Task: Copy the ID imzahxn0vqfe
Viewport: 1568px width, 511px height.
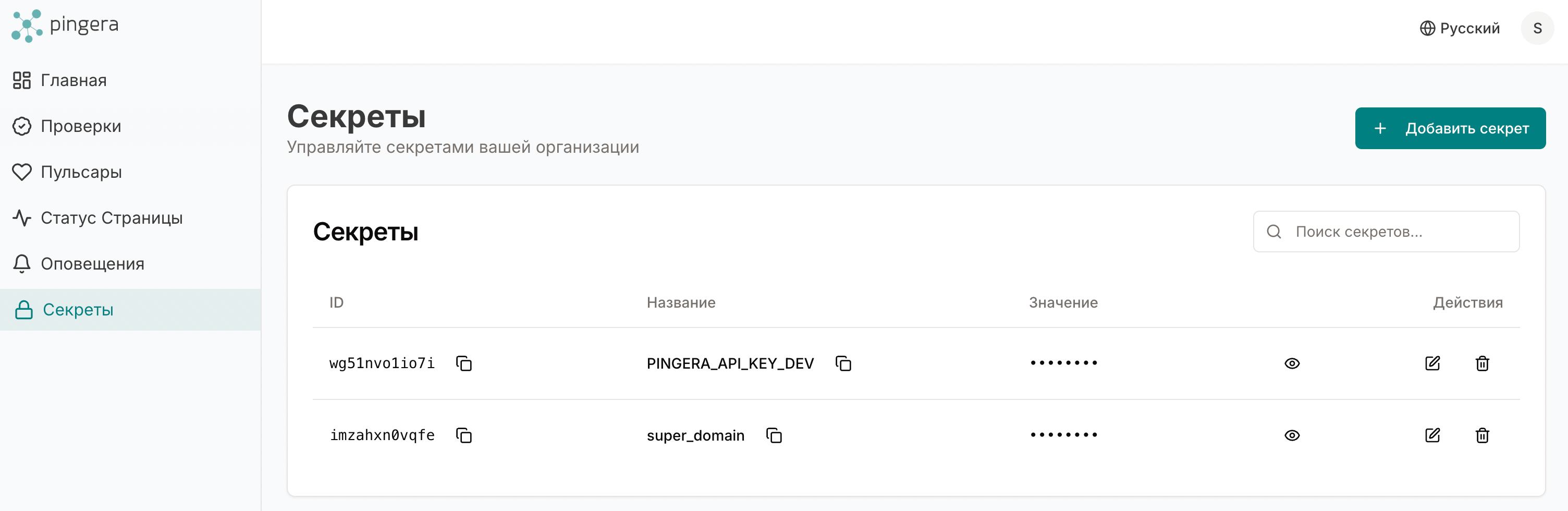Action: click(464, 435)
